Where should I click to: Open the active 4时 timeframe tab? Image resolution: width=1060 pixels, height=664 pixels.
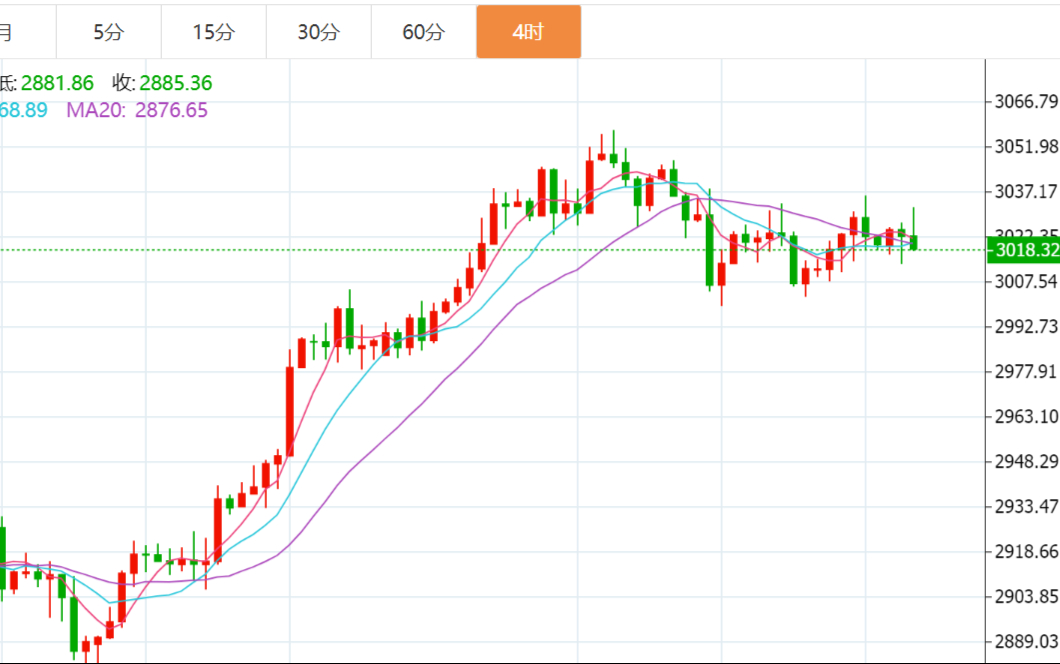click(x=529, y=32)
